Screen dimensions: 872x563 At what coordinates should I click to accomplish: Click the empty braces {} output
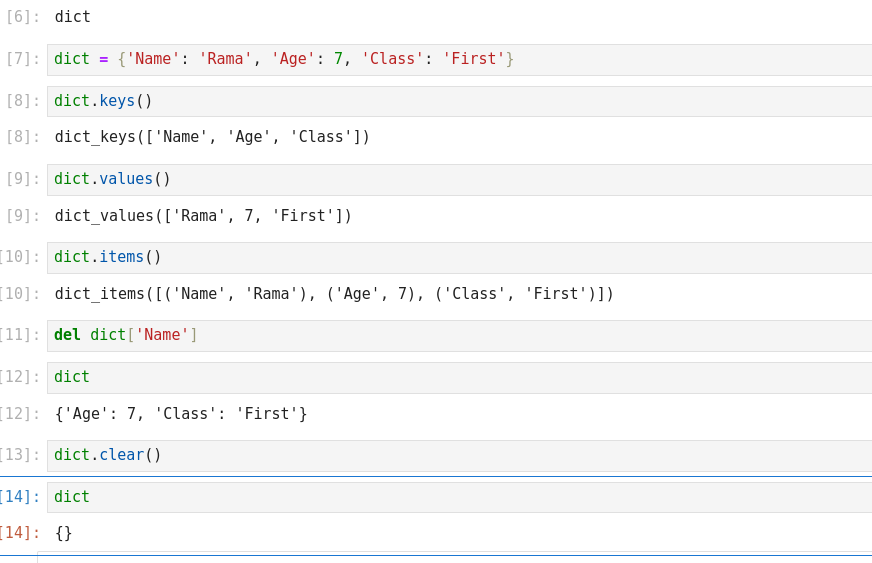(x=64, y=534)
